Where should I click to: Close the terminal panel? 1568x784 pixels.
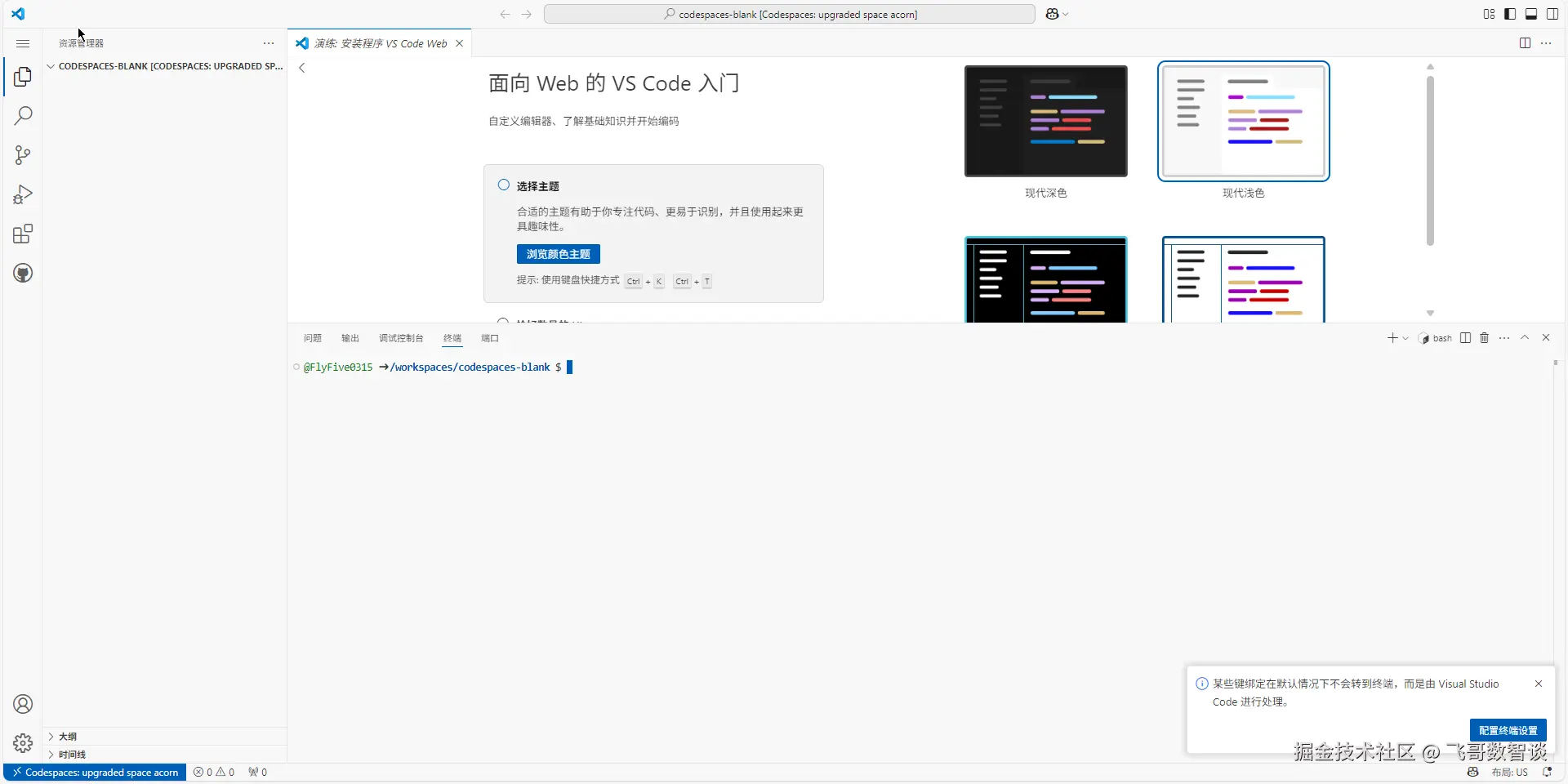click(x=1546, y=338)
